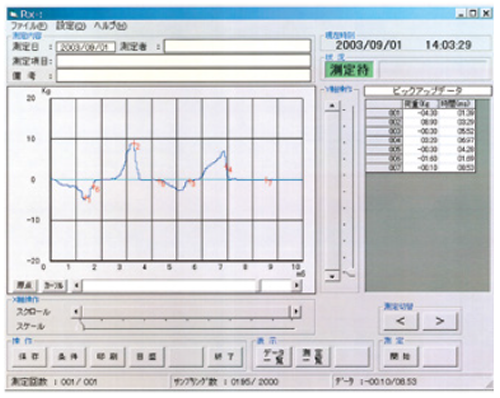Click right arrow of X-axis スクロール bar
The height and width of the screenshot is (398, 500).
(296, 312)
